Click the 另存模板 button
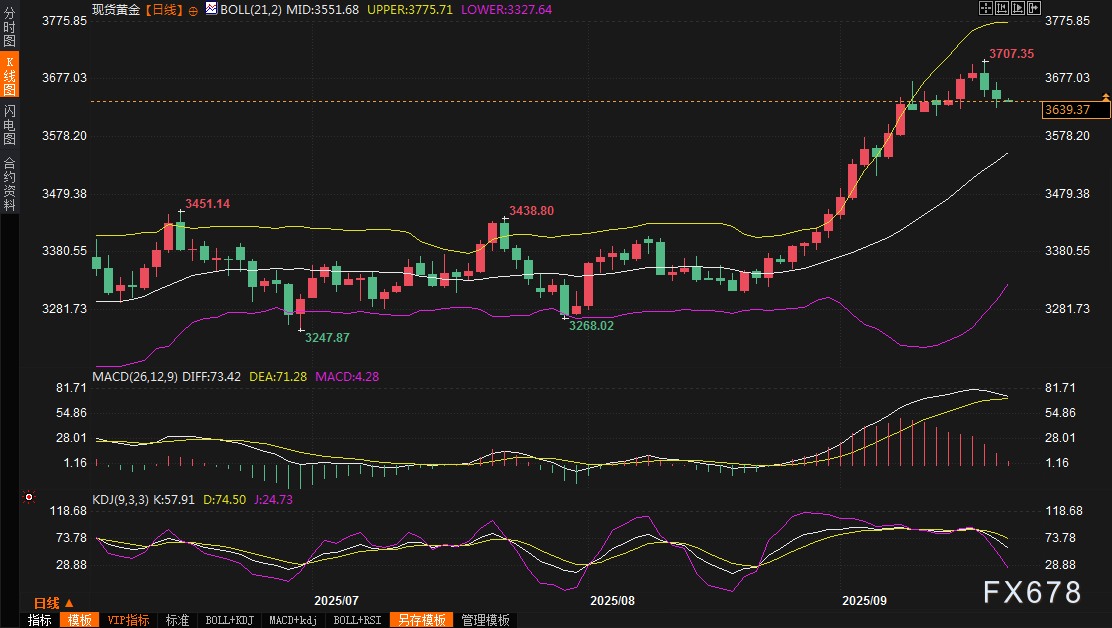Image resolution: width=1112 pixels, height=628 pixels. [421, 620]
